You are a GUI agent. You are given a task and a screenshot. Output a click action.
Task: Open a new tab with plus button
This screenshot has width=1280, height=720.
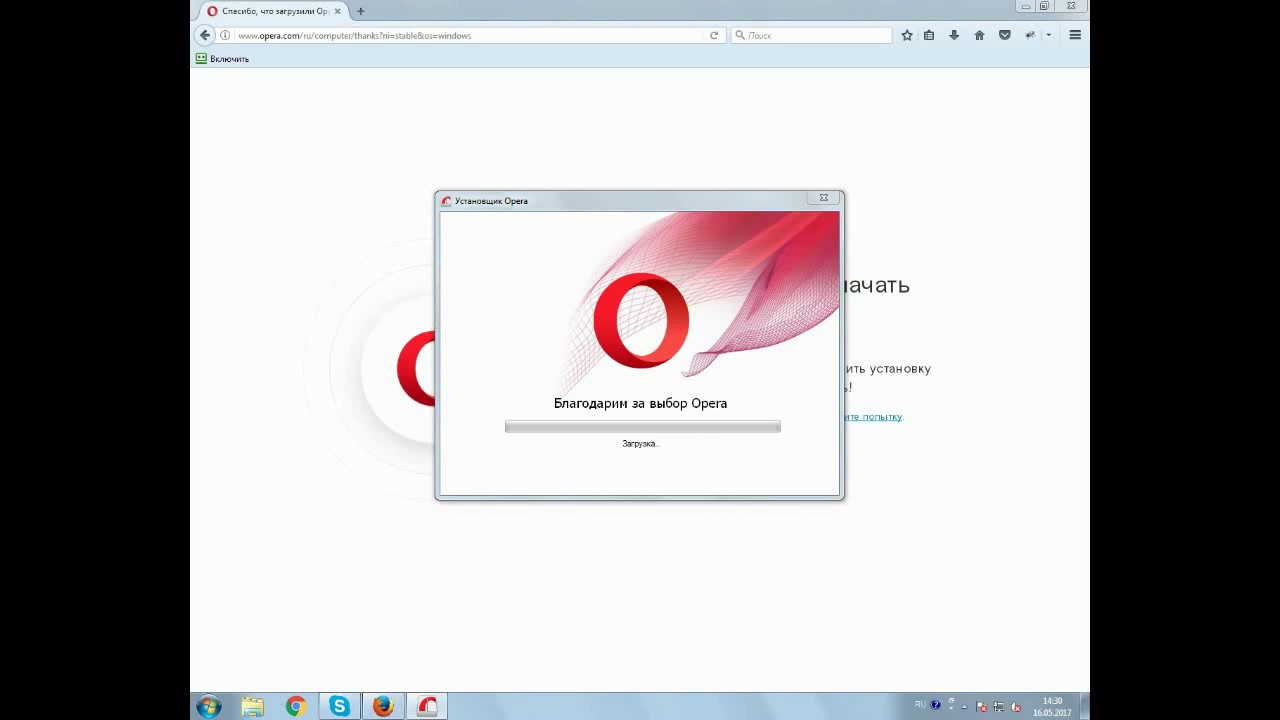click(x=360, y=11)
